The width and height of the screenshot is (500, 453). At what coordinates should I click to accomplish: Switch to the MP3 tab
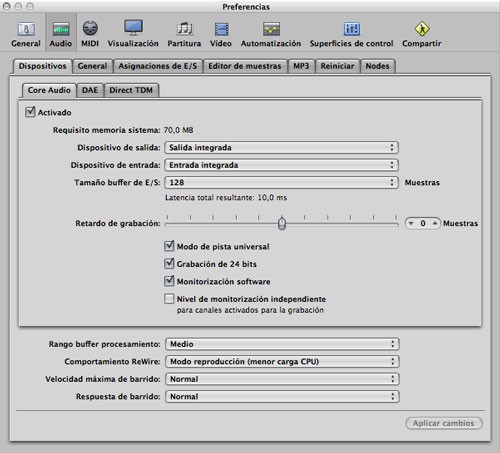[301, 66]
